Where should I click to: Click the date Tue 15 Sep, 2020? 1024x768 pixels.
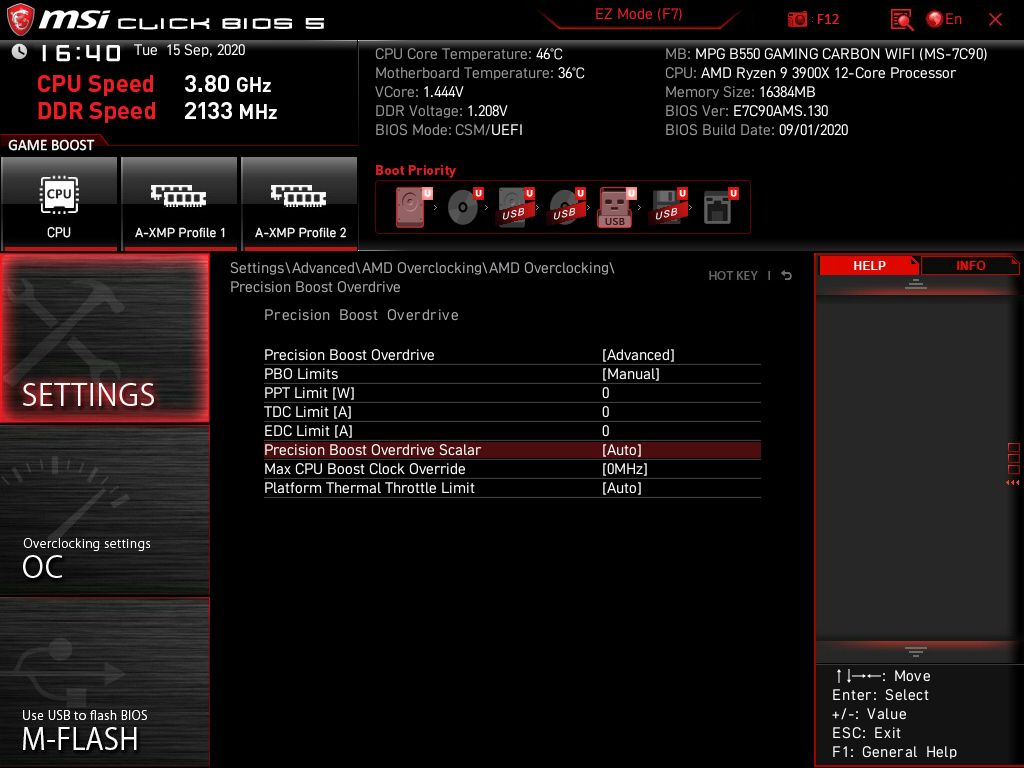pyautogui.click(x=189, y=50)
